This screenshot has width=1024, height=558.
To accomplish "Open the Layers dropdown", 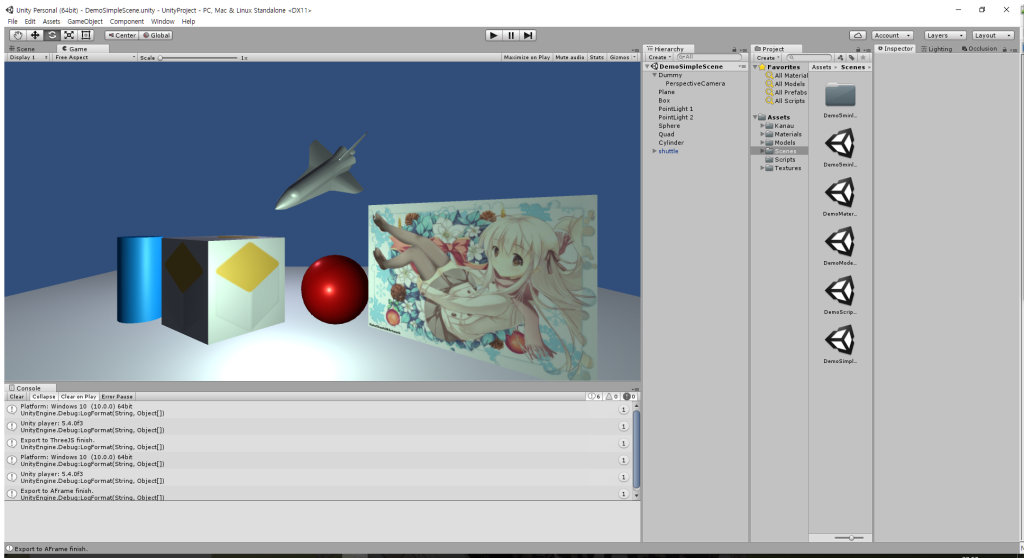I will [944, 35].
